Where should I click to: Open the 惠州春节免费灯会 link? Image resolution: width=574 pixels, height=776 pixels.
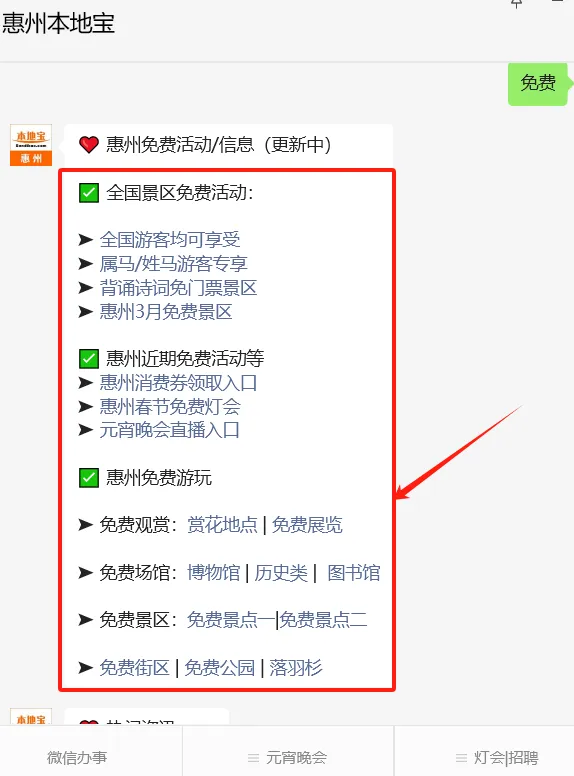pos(170,406)
